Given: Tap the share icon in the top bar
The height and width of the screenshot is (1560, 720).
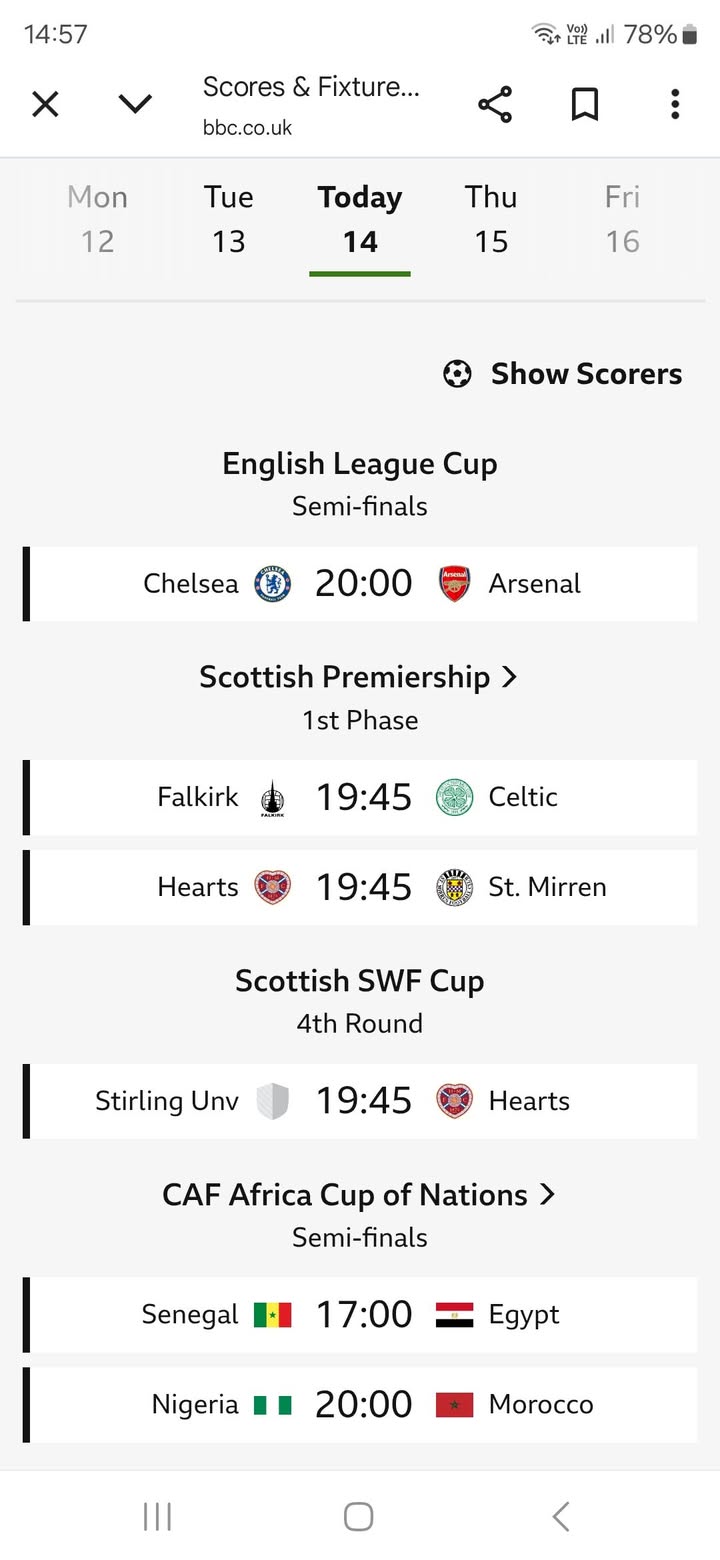Looking at the screenshot, I should click(x=495, y=104).
